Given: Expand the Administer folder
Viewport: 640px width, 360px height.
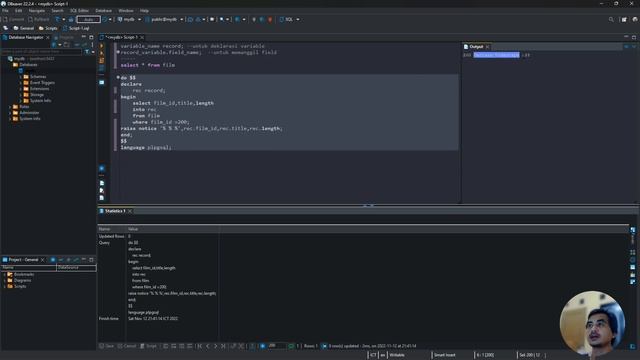Looking at the screenshot, I should coord(10,113).
